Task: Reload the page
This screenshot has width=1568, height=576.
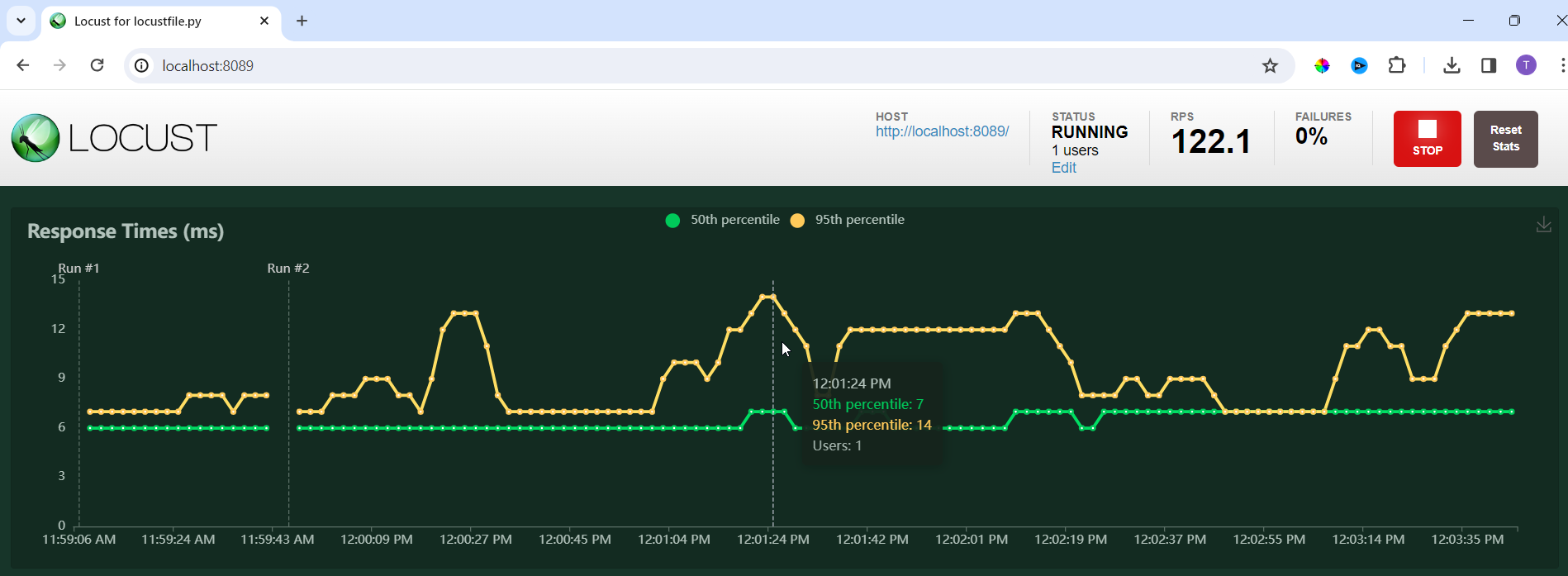Action: [97, 65]
